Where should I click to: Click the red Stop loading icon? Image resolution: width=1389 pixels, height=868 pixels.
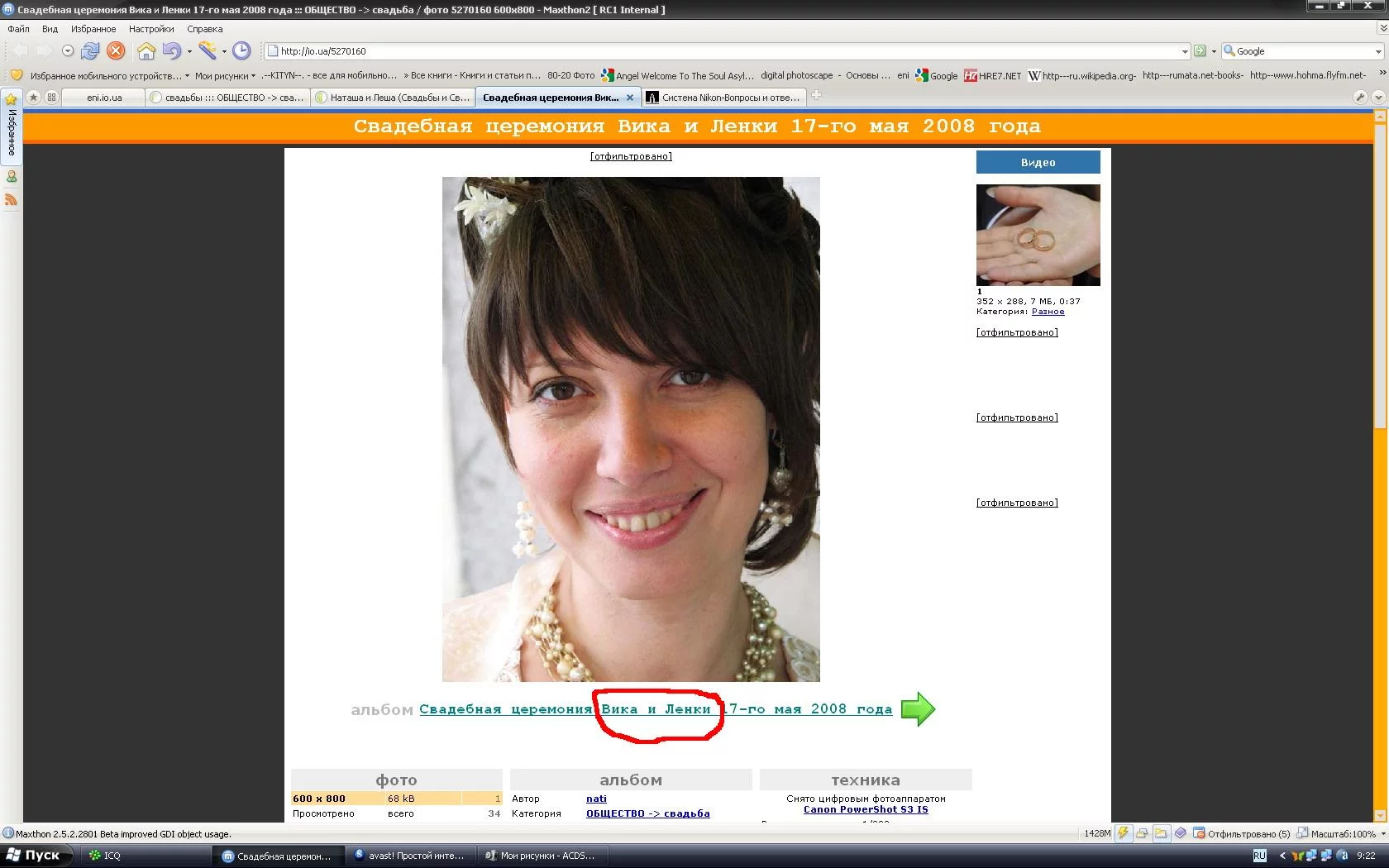coord(116,50)
